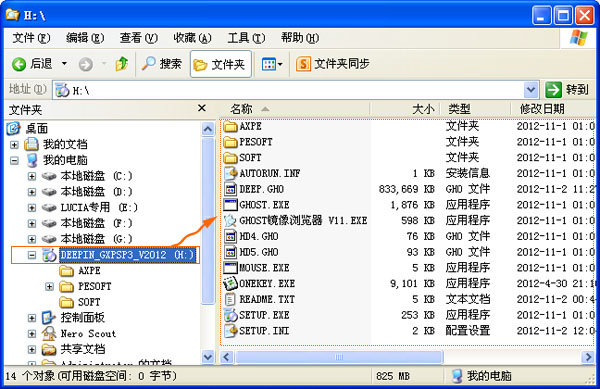
Task: Expand 本地磁盘 (C:) node
Action: point(32,176)
